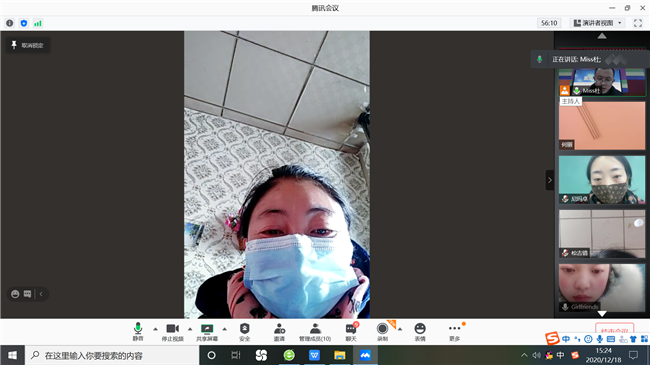Screen dimensions: 650x365
Task: Open the 聊天 chat panel
Action: 351,331
